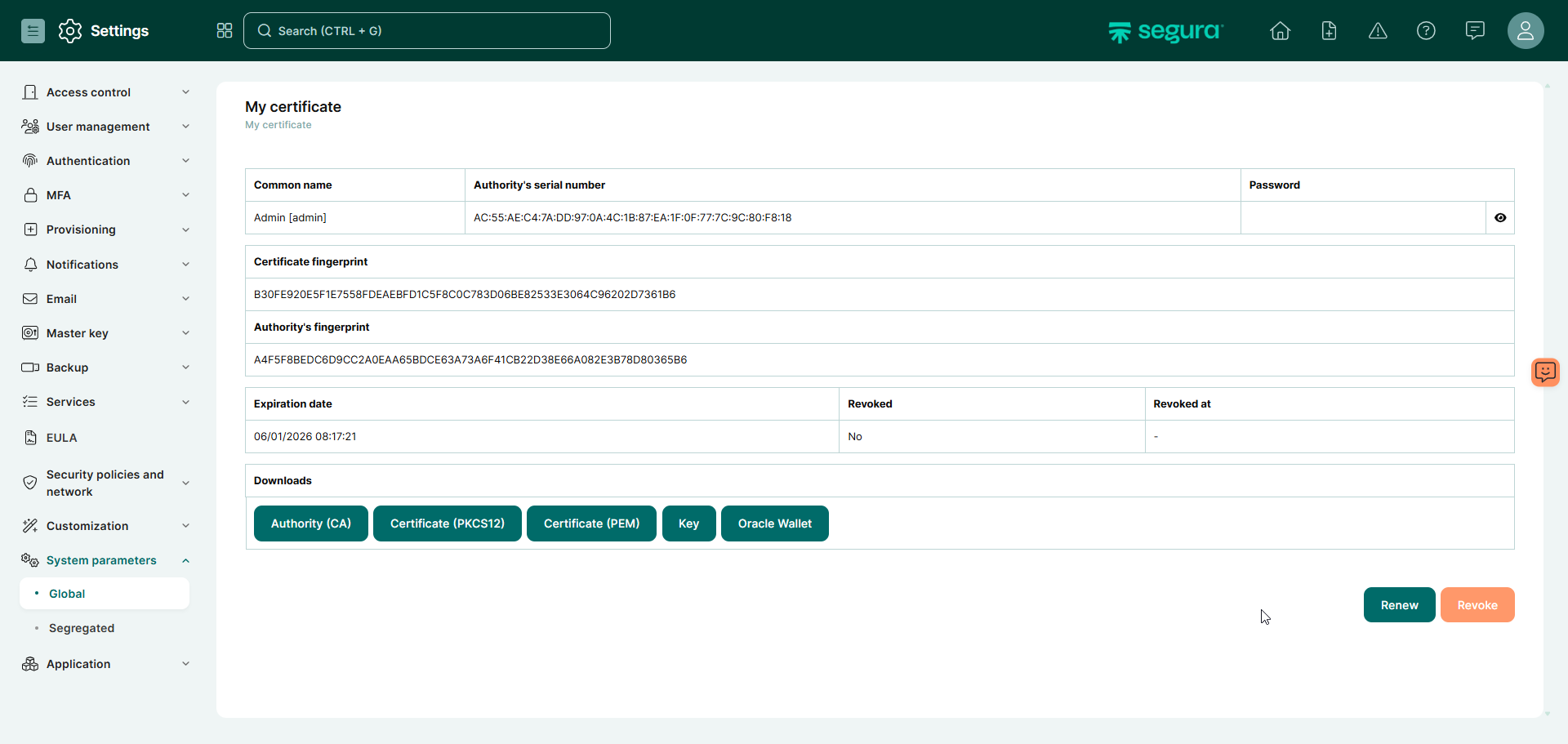Open the alerts warning triangle icon

pyautogui.click(x=1378, y=31)
